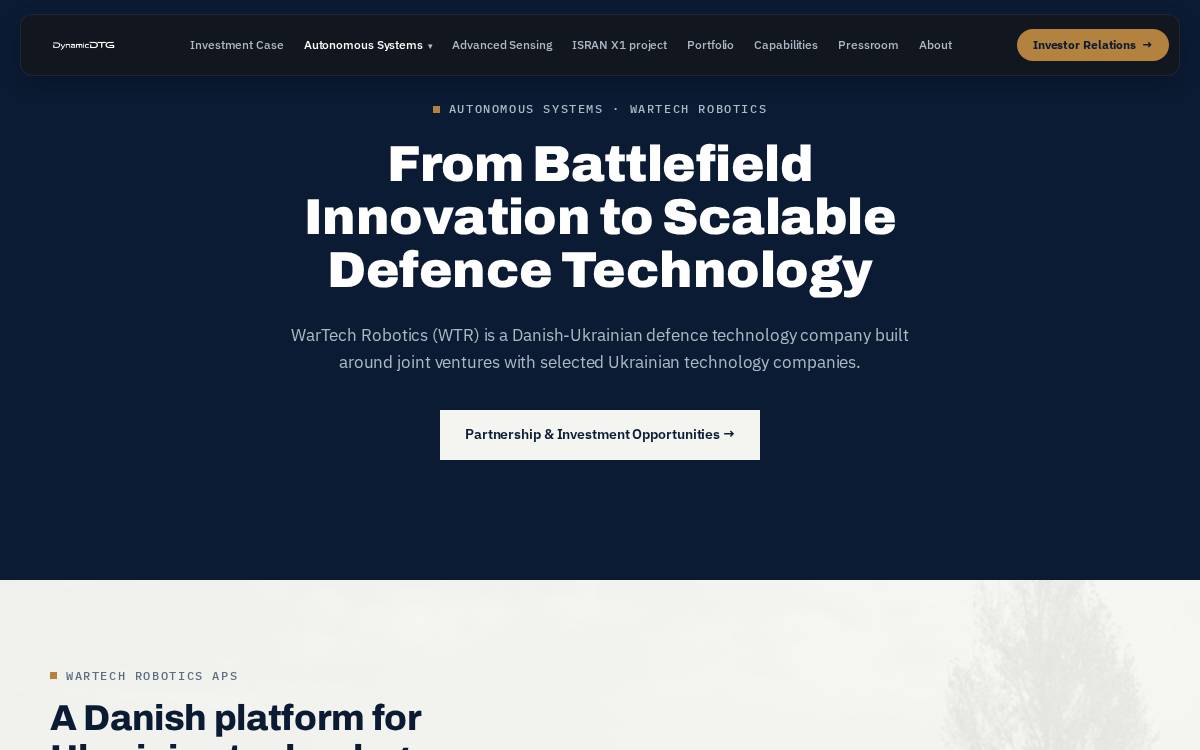1200x750 pixels.
Task: Click the 'AUTONOMOUS SYSTEMS · WARTECH ROBOTICS' label
Action: 600,109
